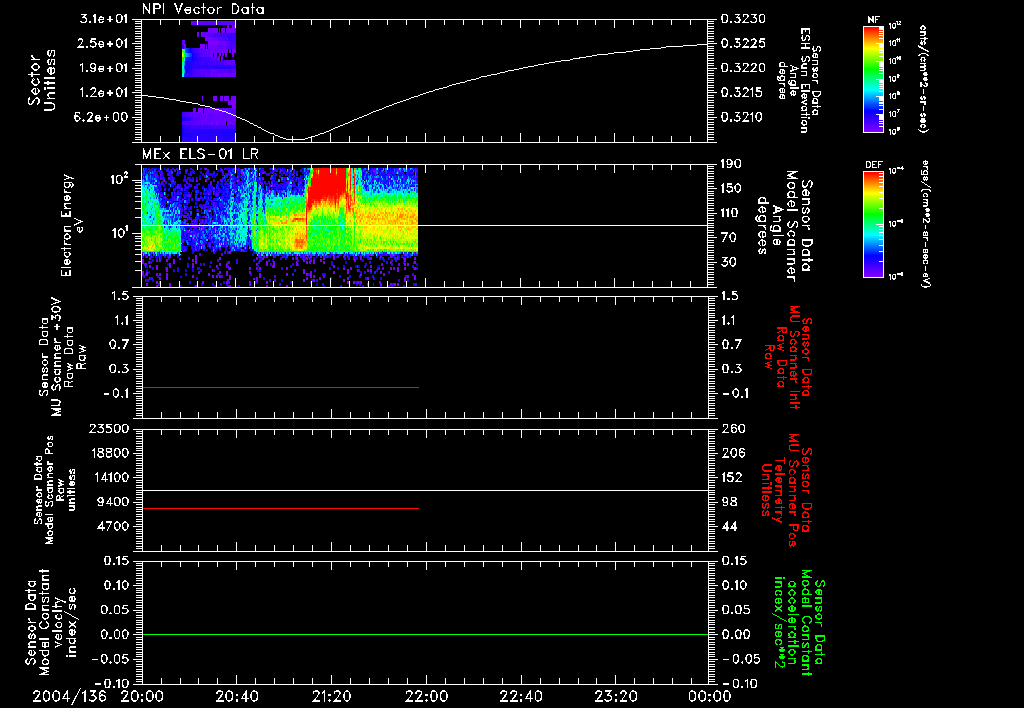Click the NF color scale bar
This screenshot has height=708, width=1024.
pyautogui.click(x=874, y=79)
